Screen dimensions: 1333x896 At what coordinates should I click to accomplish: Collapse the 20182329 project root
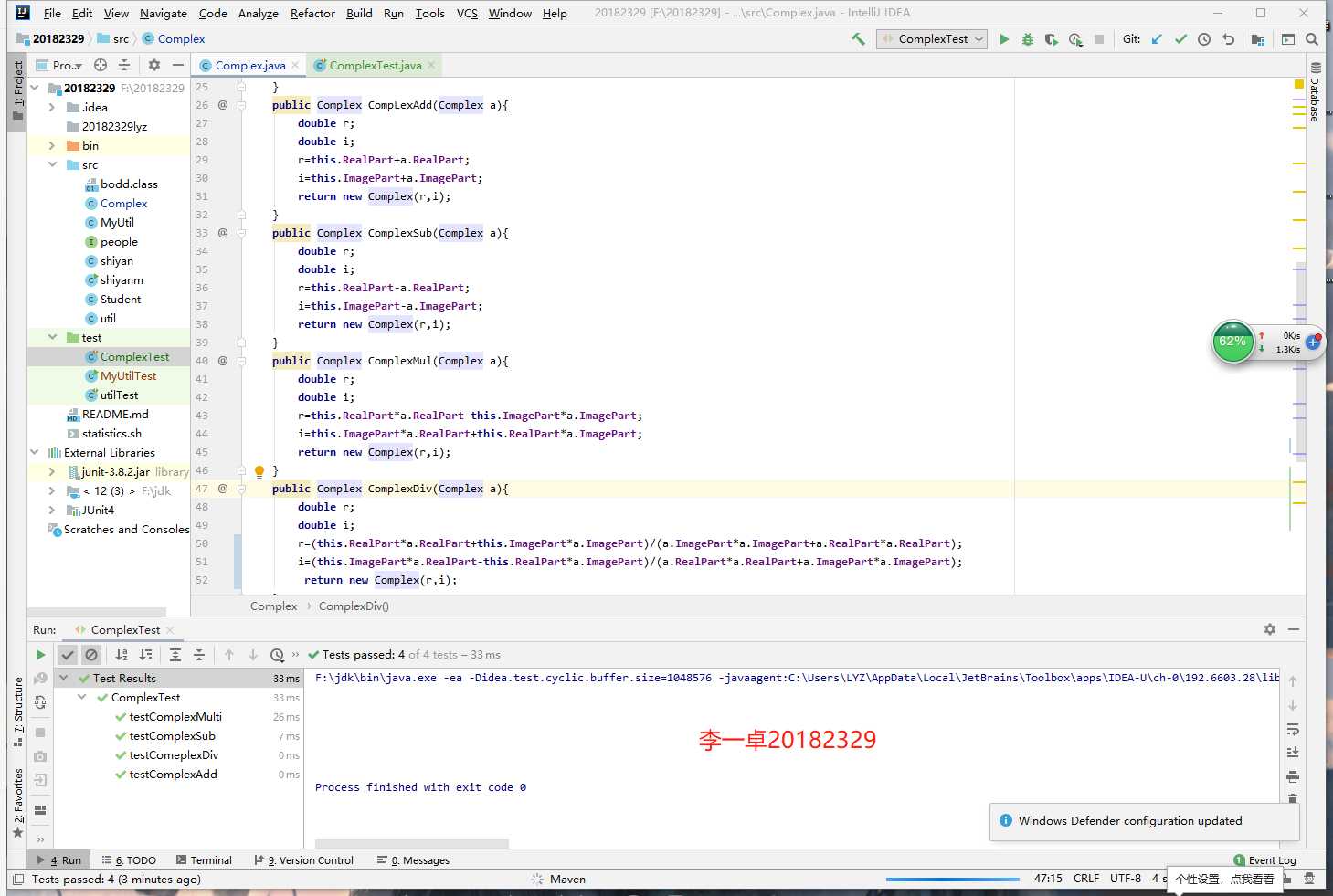35,88
